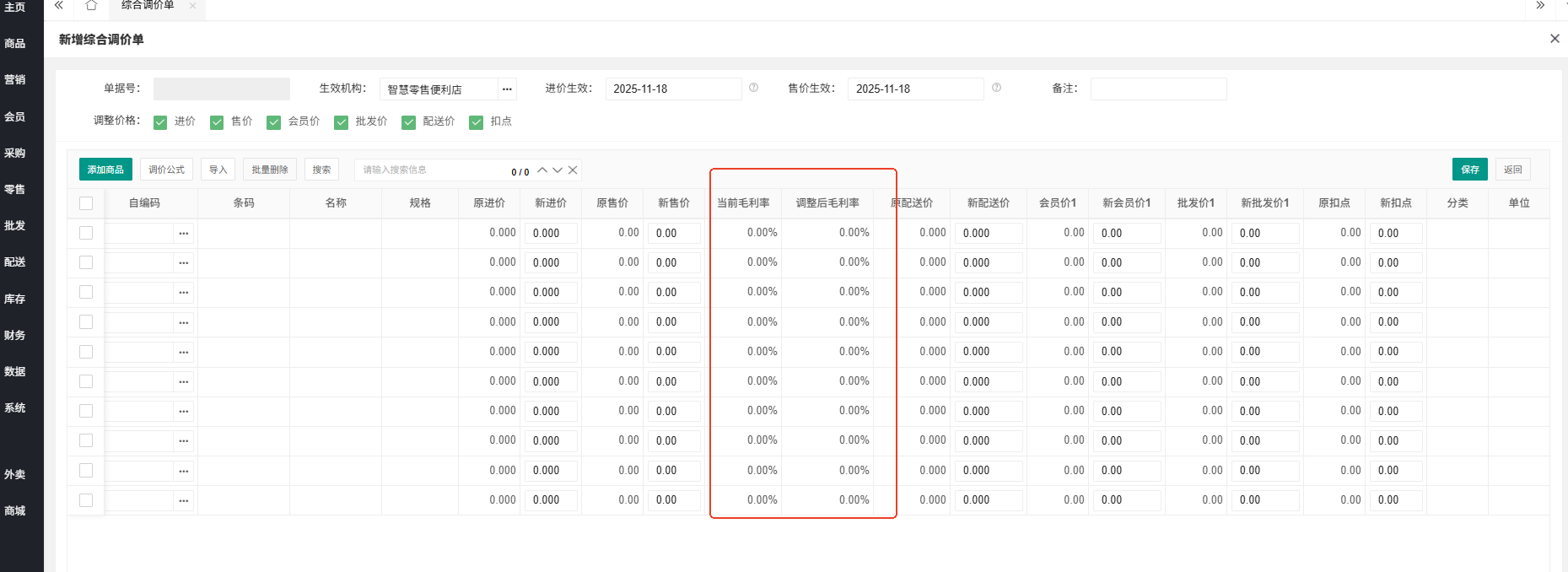Toggle 配送价 checkbox
Viewport: 1568px width, 572px height.
(x=408, y=122)
